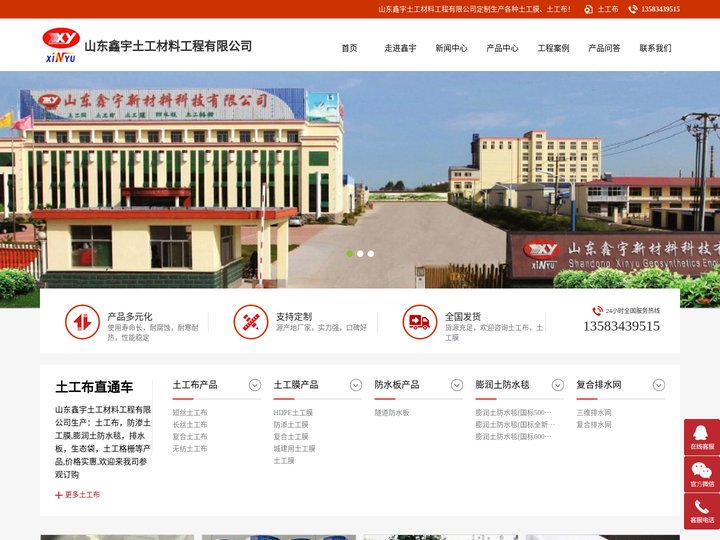
Task: Open 短丝土工布 link
Action: coord(190,412)
